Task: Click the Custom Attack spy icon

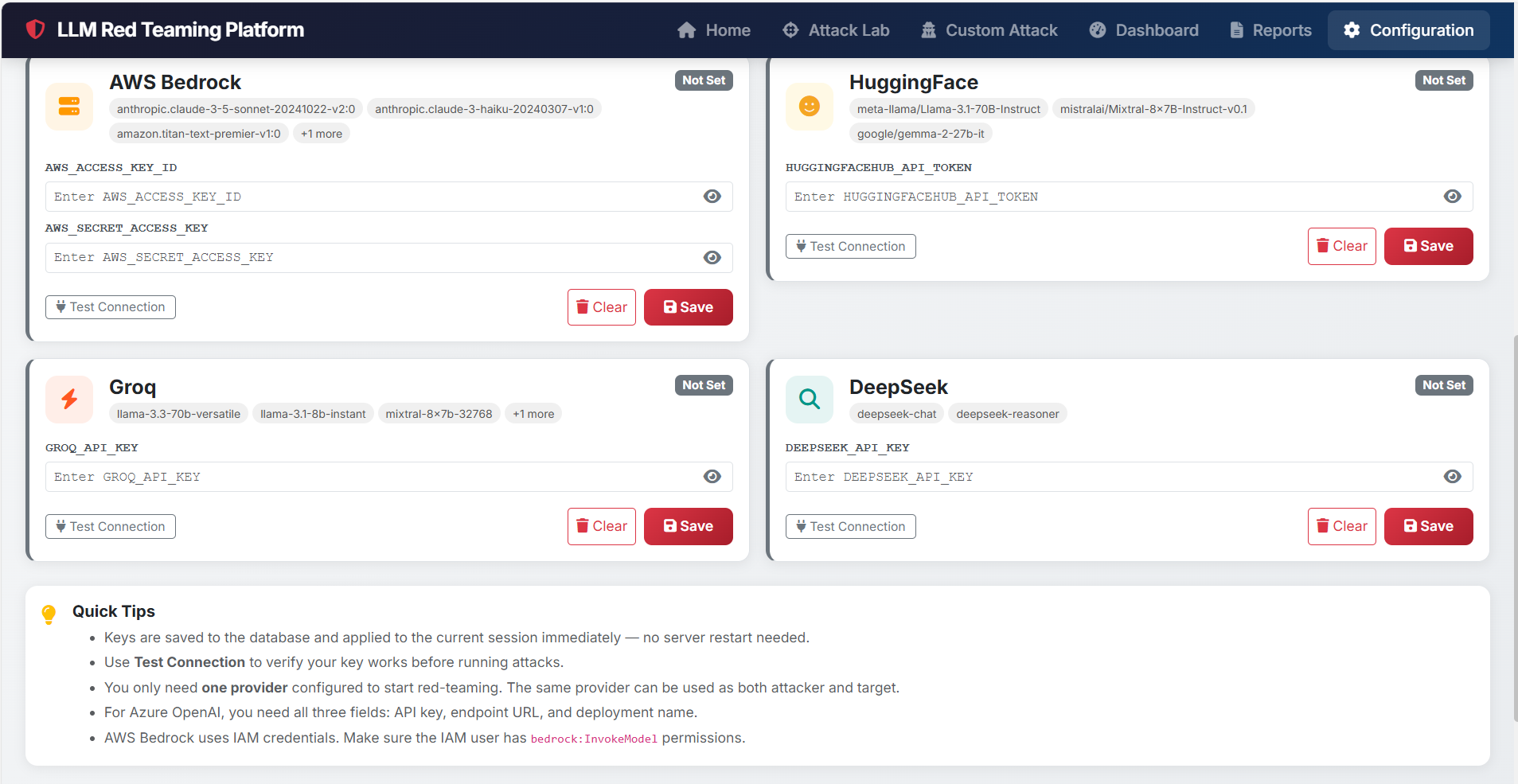Action: tap(928, 30)
